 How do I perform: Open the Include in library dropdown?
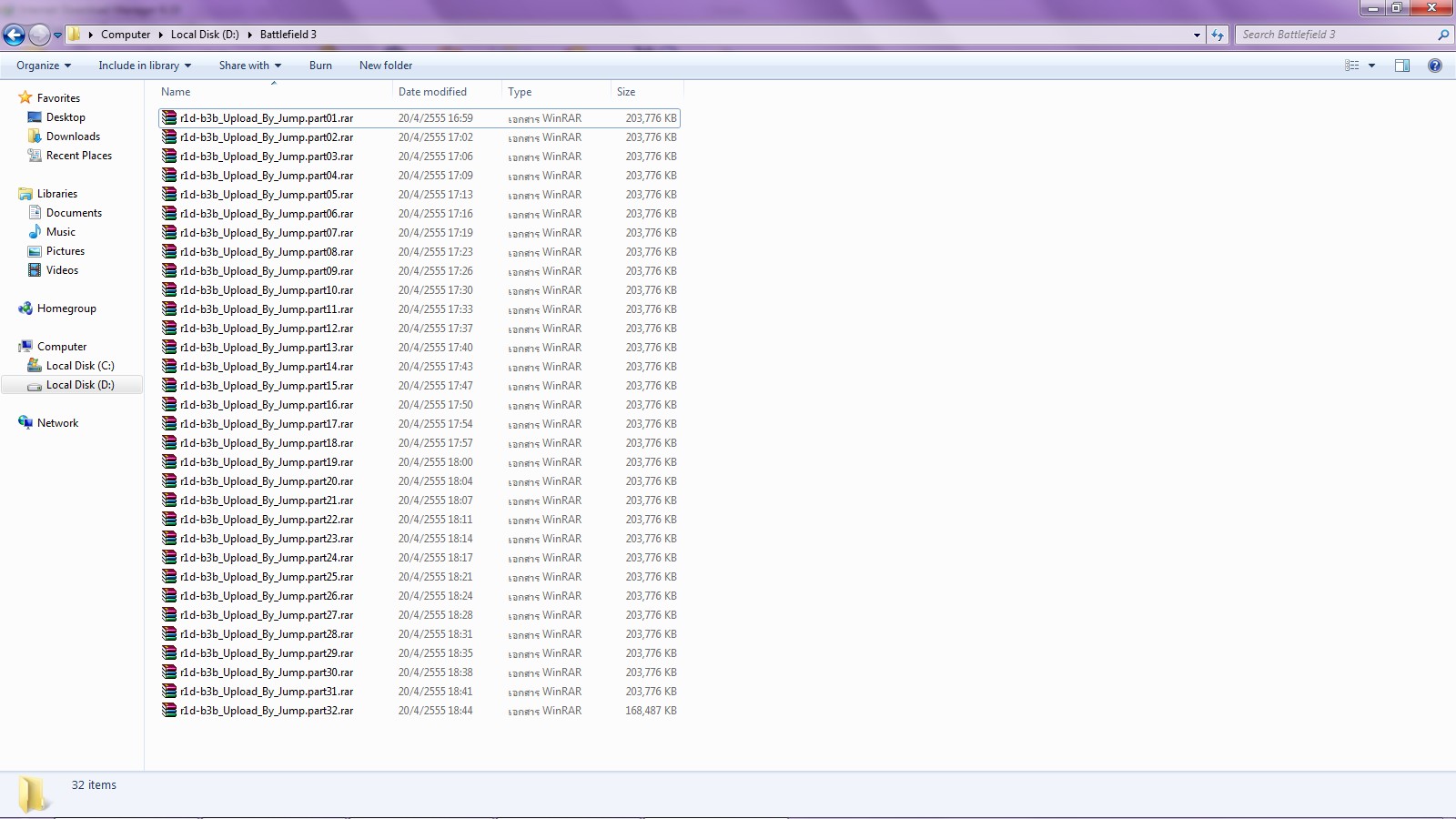click(145, 66)
